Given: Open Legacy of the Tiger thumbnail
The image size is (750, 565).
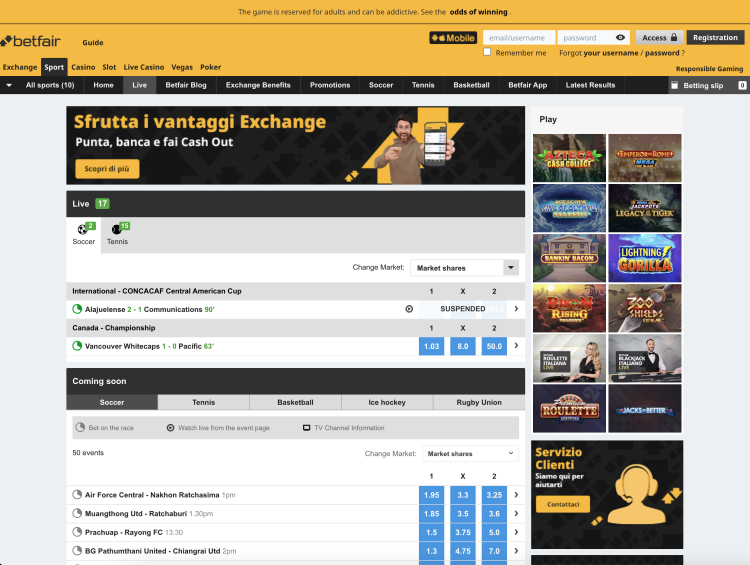Looking at the screenshot, I should coord(645,208).
